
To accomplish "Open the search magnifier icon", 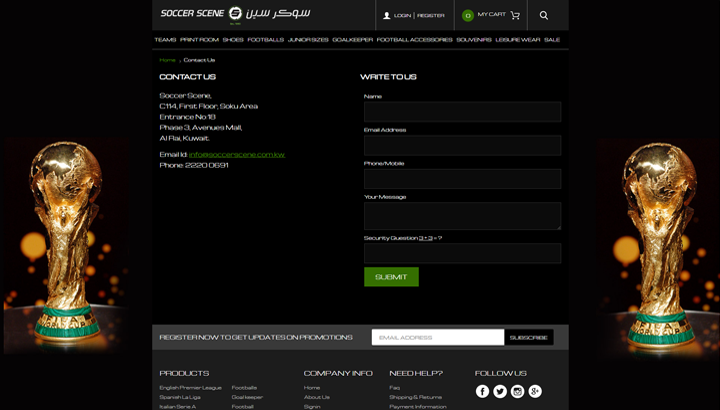I will [544, 15].
